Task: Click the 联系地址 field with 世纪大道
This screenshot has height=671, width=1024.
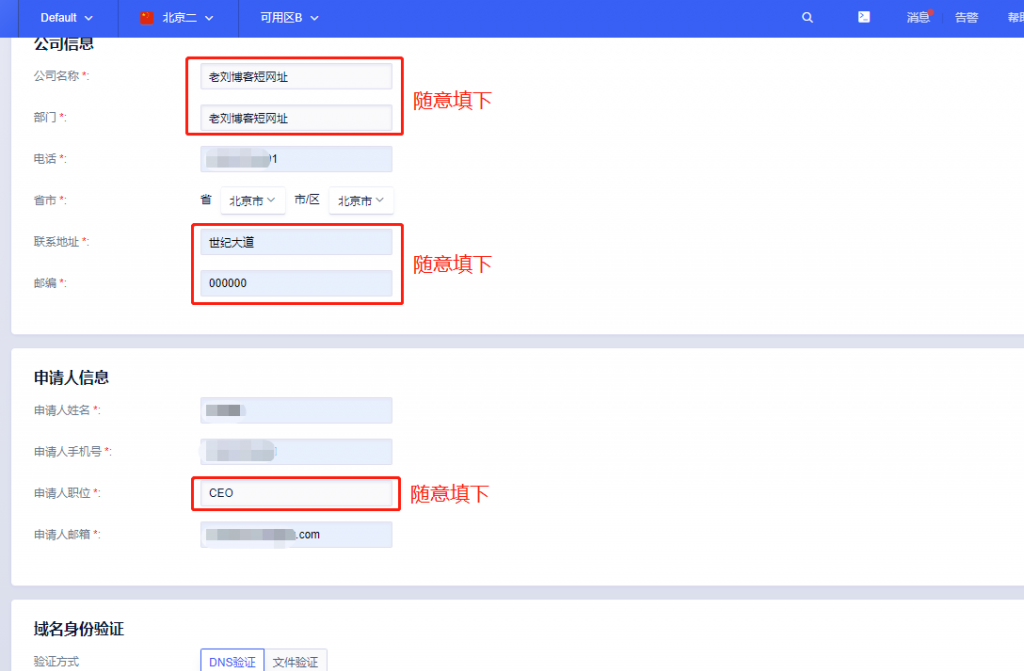Action: pyautogui.click(x=296, y=242)
